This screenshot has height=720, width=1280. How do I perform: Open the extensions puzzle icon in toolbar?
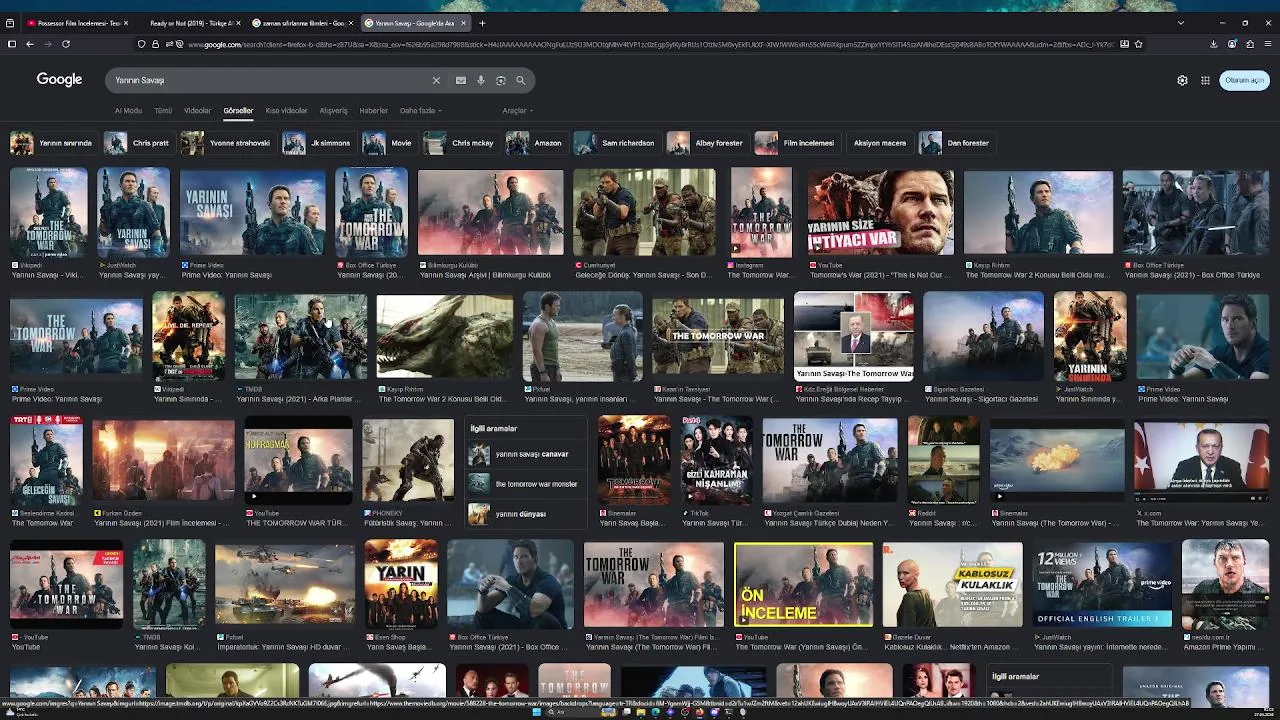tap(1250, 44)
